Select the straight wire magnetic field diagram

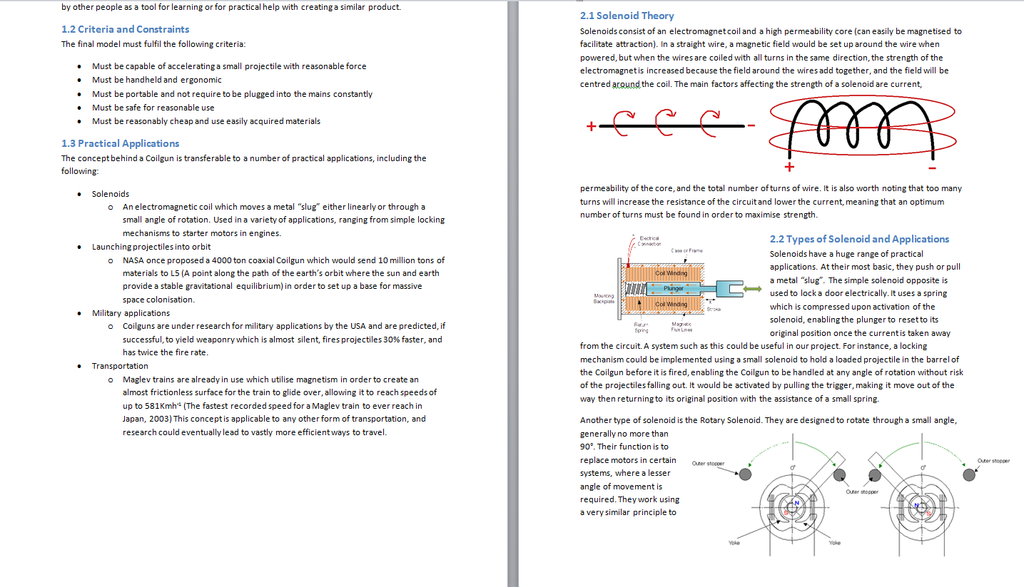click(671, 123)
